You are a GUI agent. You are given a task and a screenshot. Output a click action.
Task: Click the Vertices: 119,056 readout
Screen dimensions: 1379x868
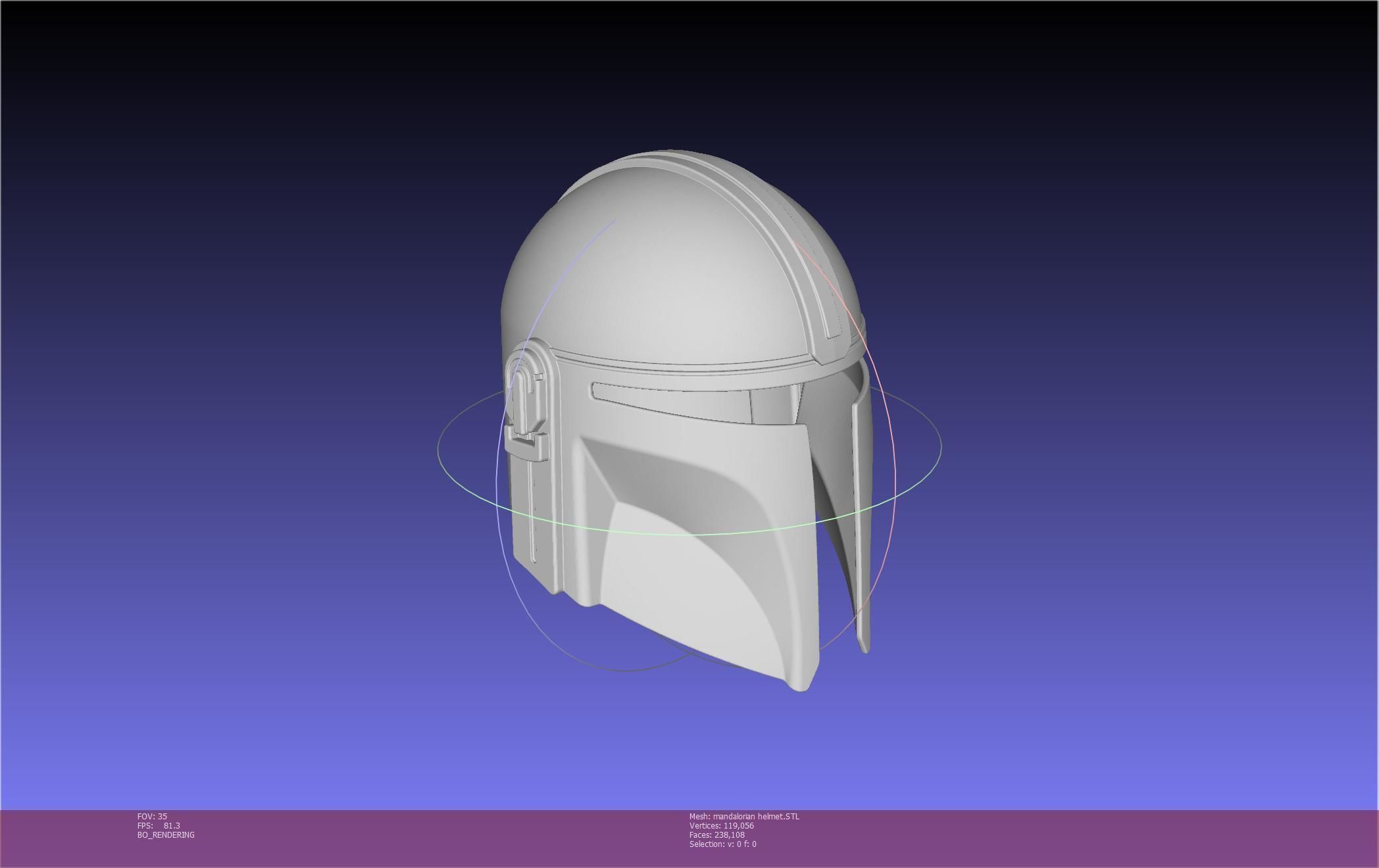[x=721, y=825]
